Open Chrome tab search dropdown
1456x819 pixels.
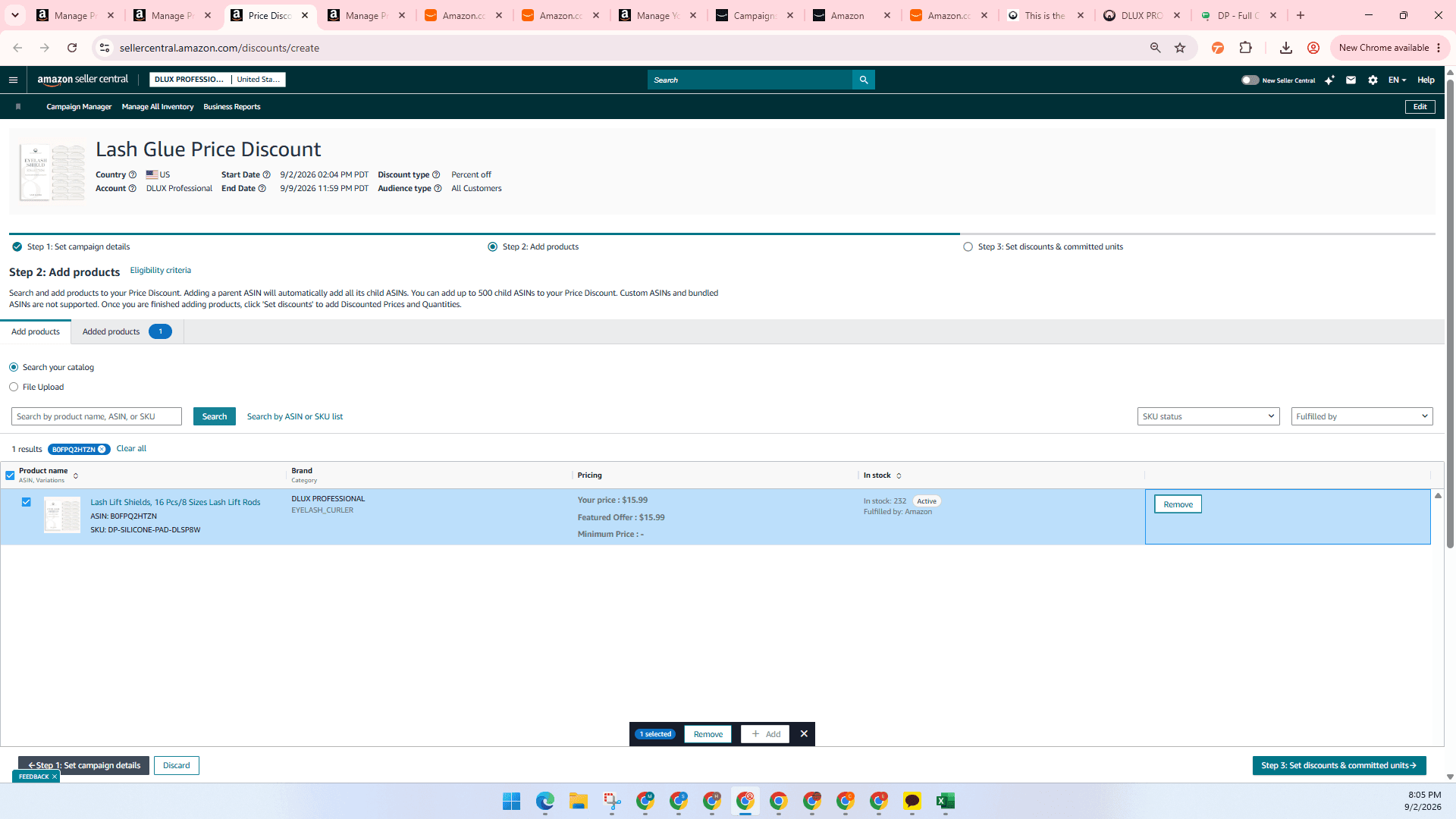pyautogui.click(x=15, y=15)
